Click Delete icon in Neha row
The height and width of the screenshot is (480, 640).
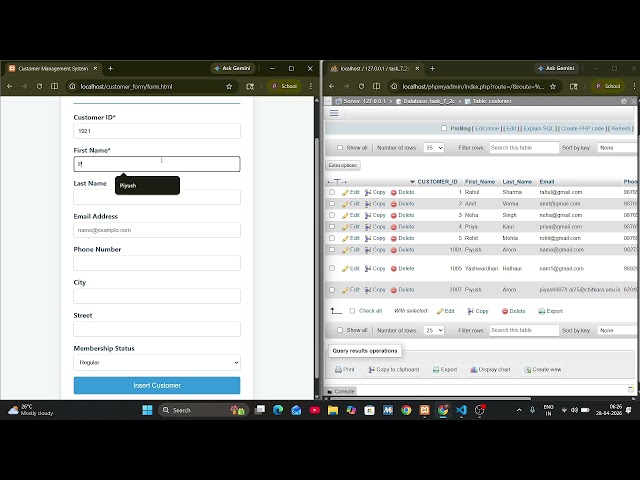pyautogui.click(x=393, y=215)
